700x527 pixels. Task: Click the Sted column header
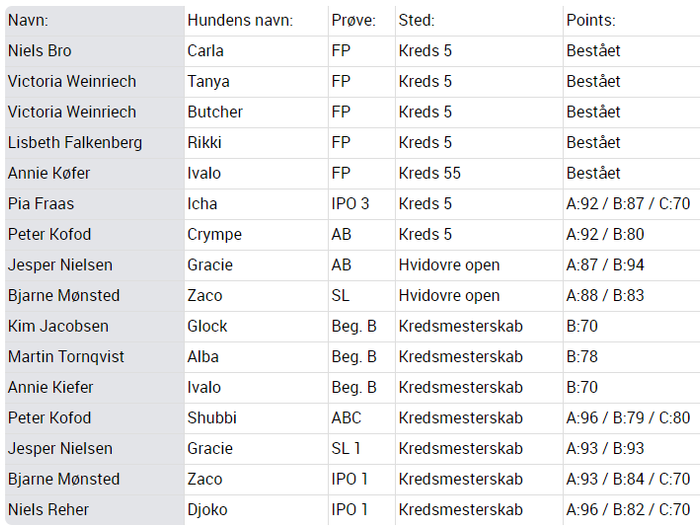click(479, 21)
